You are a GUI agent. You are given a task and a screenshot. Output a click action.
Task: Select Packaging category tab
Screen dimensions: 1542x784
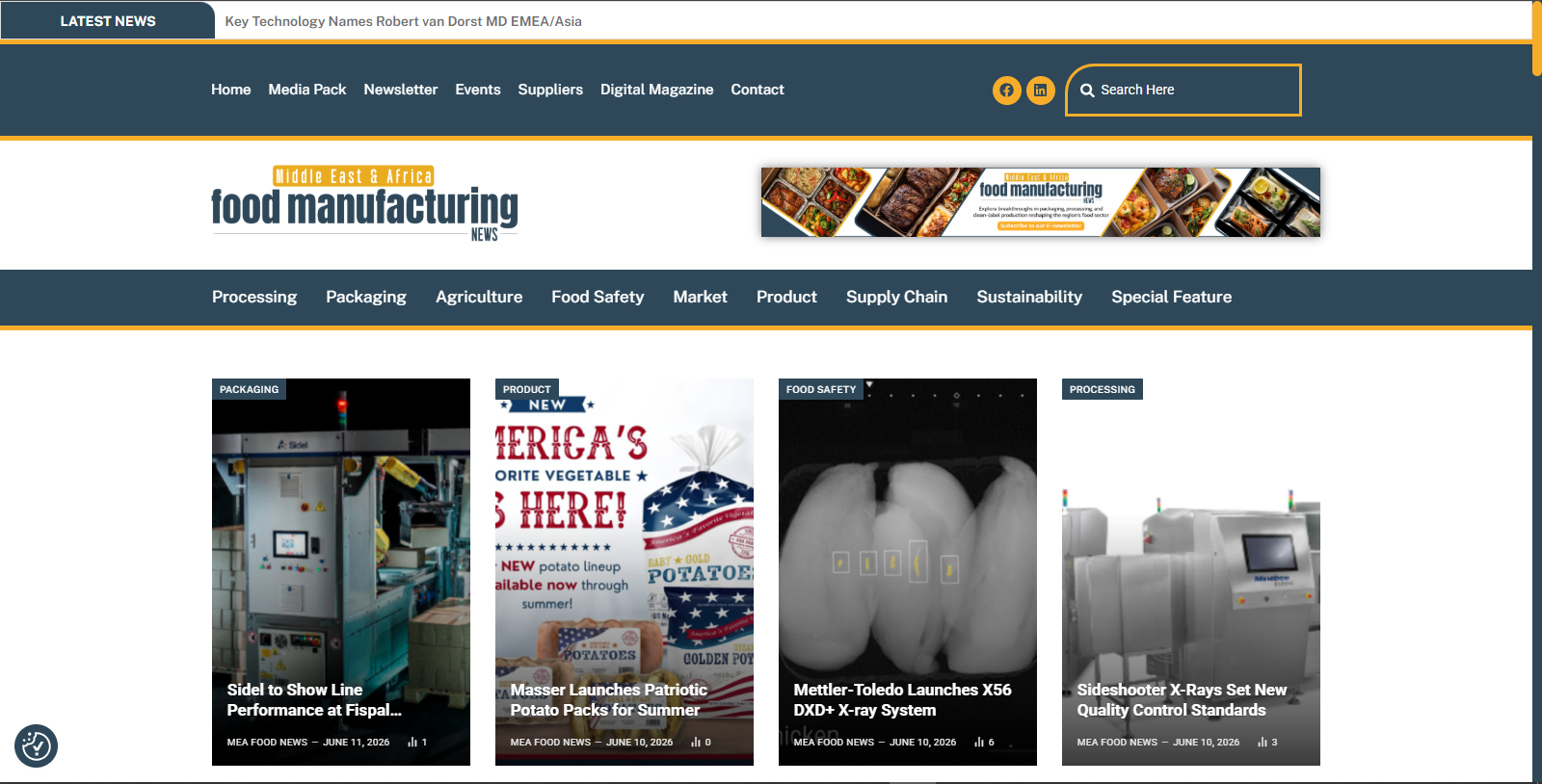click(x=366, y=298)
